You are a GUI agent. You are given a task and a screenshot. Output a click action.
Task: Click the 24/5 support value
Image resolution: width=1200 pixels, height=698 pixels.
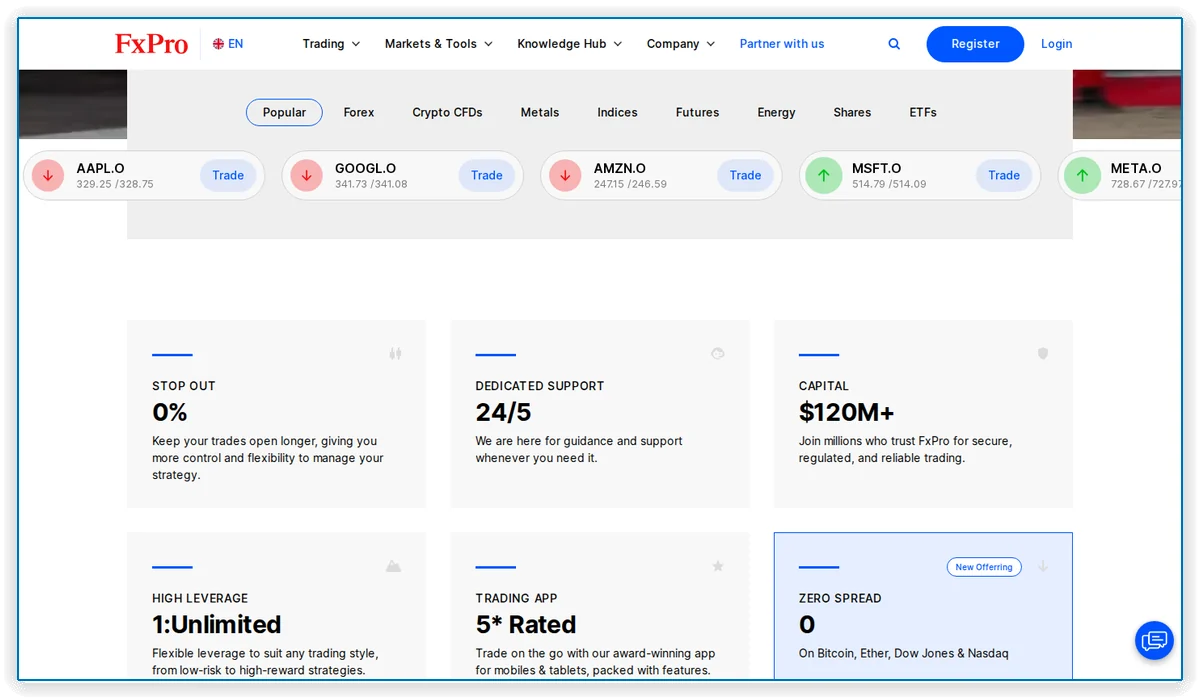pos(501,412)
